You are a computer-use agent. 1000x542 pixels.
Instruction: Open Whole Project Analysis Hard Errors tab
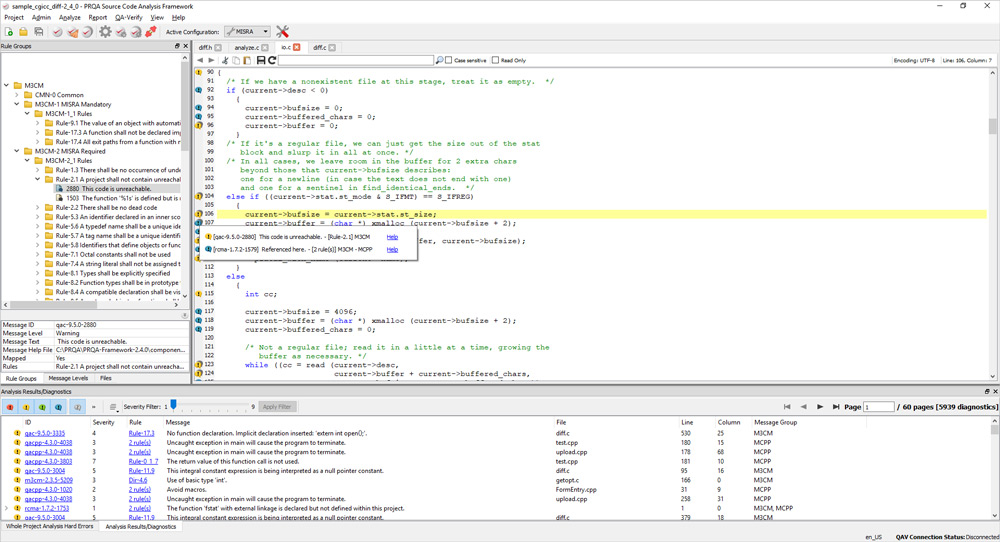click(50, 527)
